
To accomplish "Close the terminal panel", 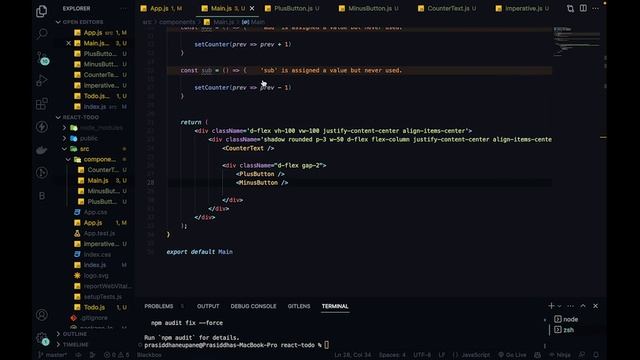I will pyautogui.click(x=596, y=306).
